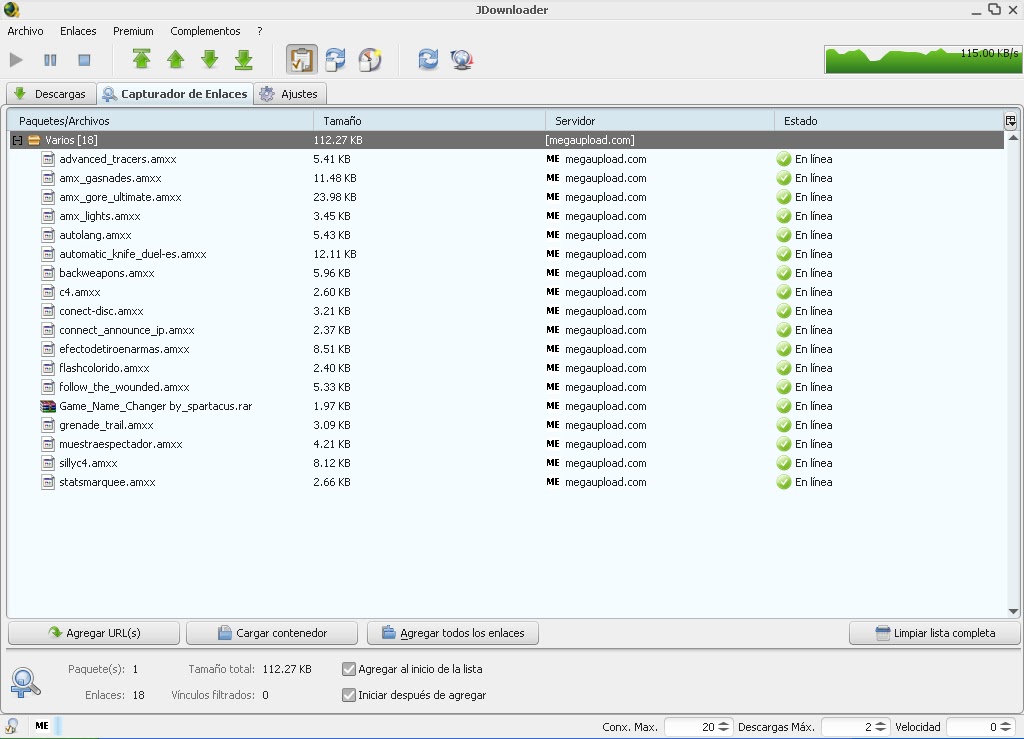
Task: Click green check icon for statsmarquee.amxx
Action: pyautogui.click(x=784, y=482)
